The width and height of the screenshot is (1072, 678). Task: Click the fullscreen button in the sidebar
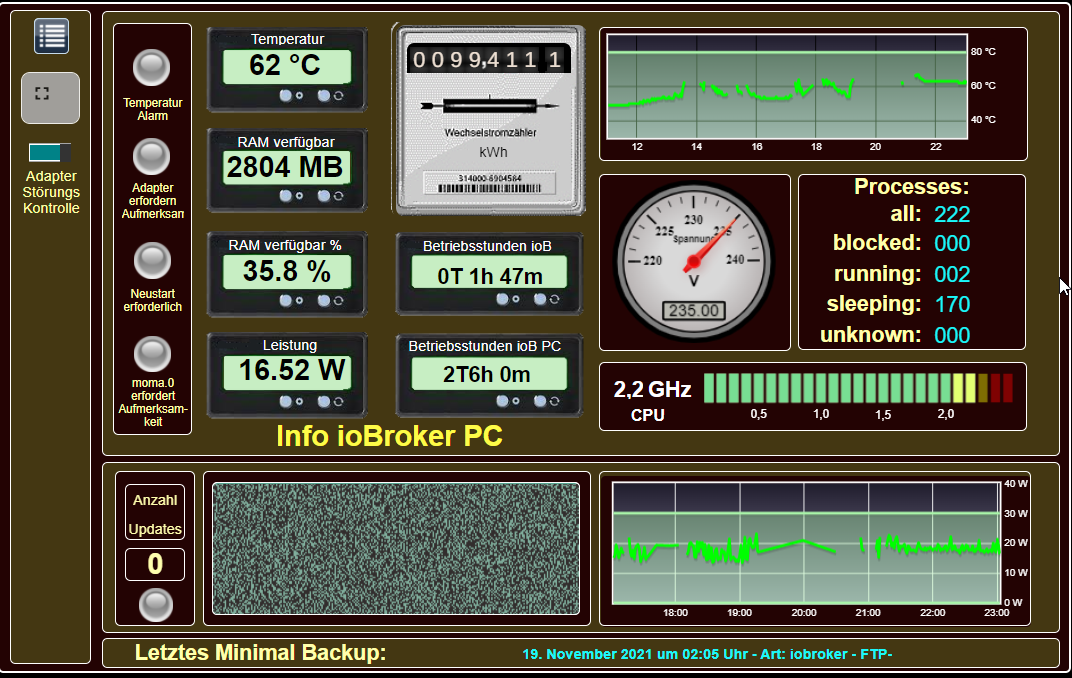click(x=50, y=97)
